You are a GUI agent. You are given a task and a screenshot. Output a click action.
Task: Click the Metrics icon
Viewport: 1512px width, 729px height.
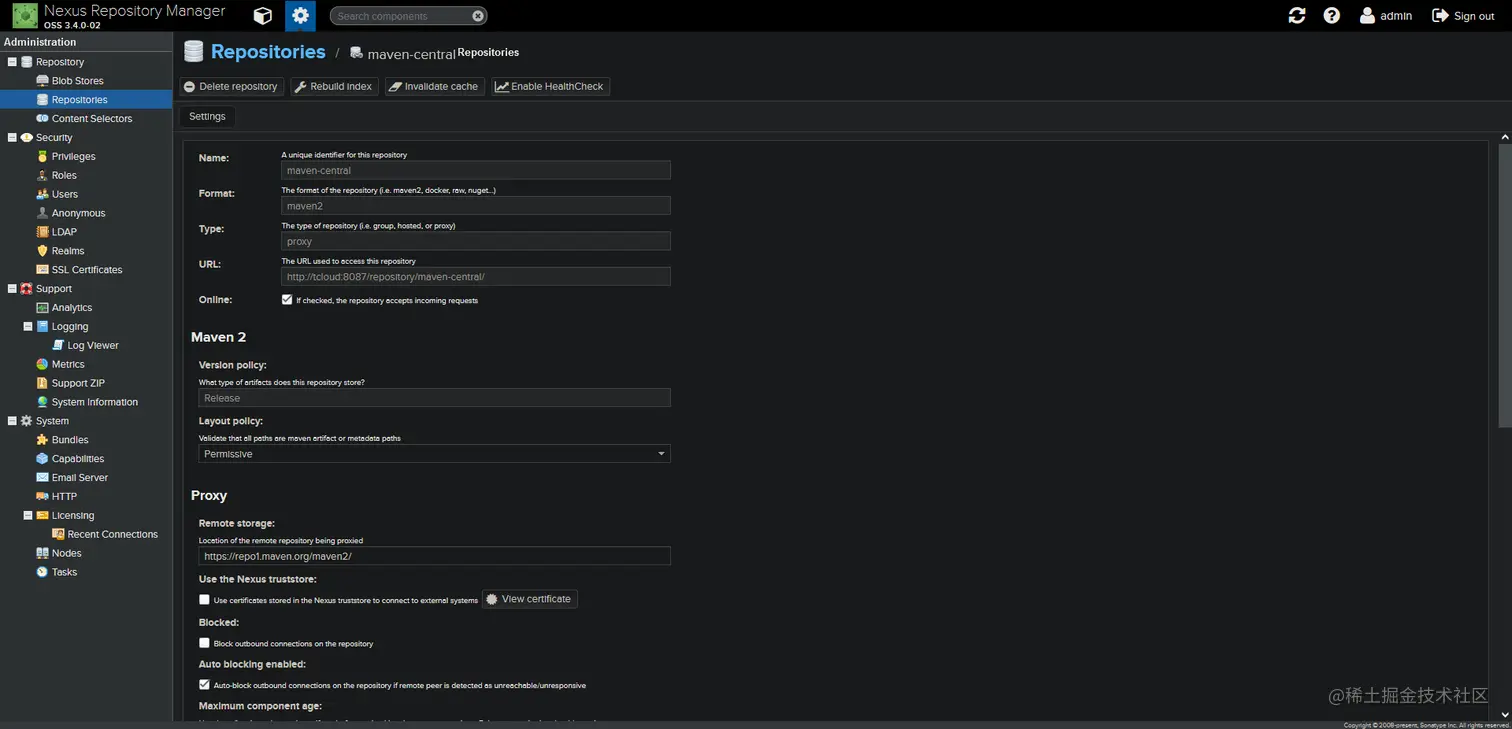[x=42, y=365]
